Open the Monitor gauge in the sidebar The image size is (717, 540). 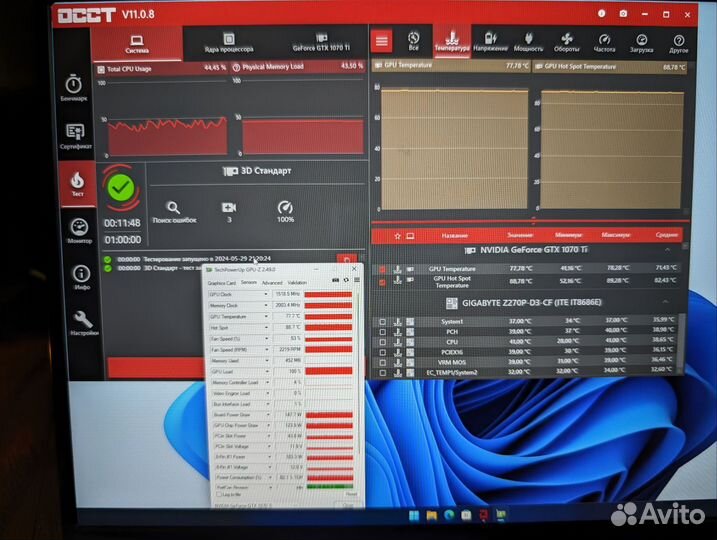point(78,230)
